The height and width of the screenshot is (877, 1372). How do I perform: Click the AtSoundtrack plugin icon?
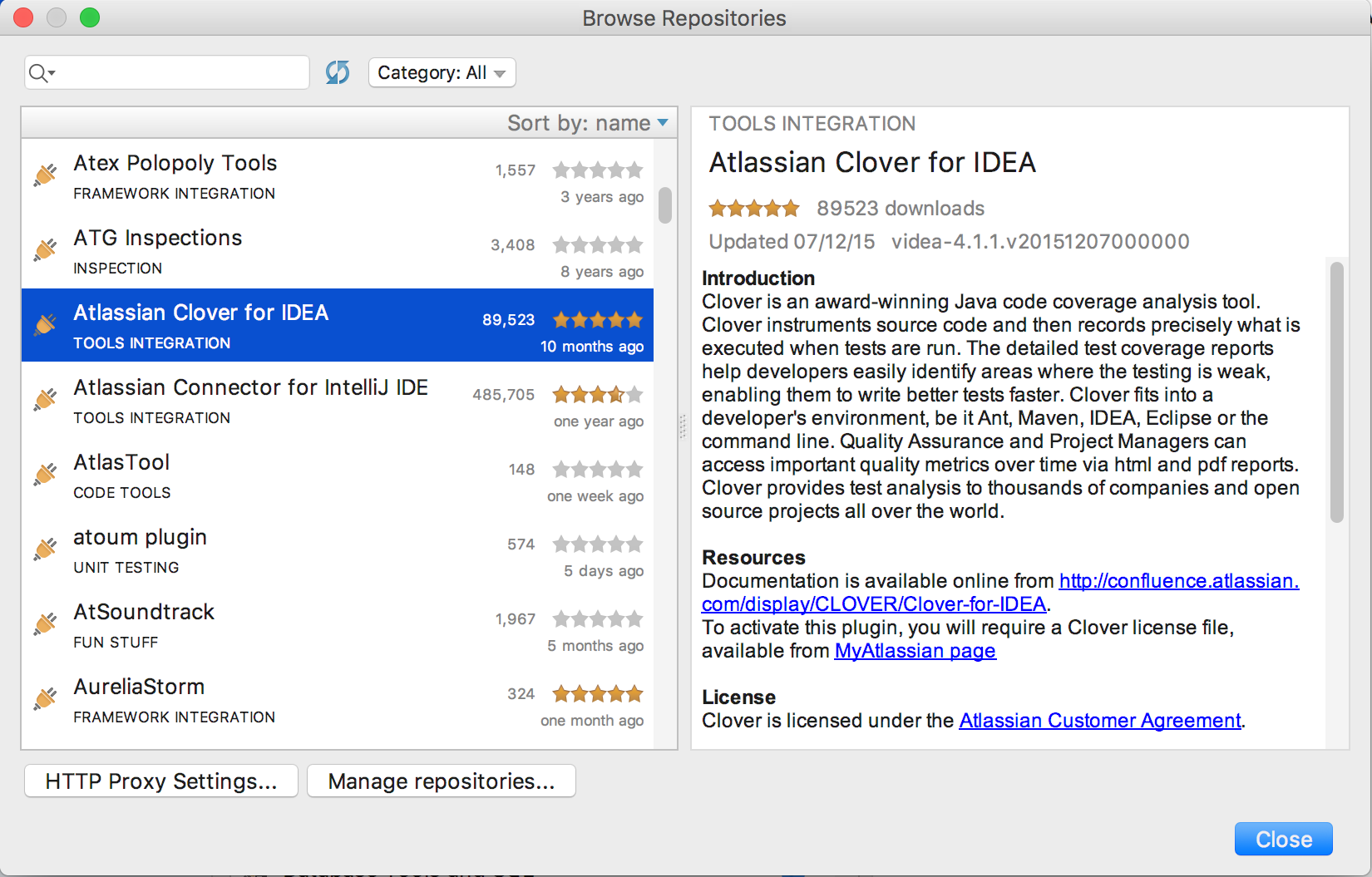46,623
